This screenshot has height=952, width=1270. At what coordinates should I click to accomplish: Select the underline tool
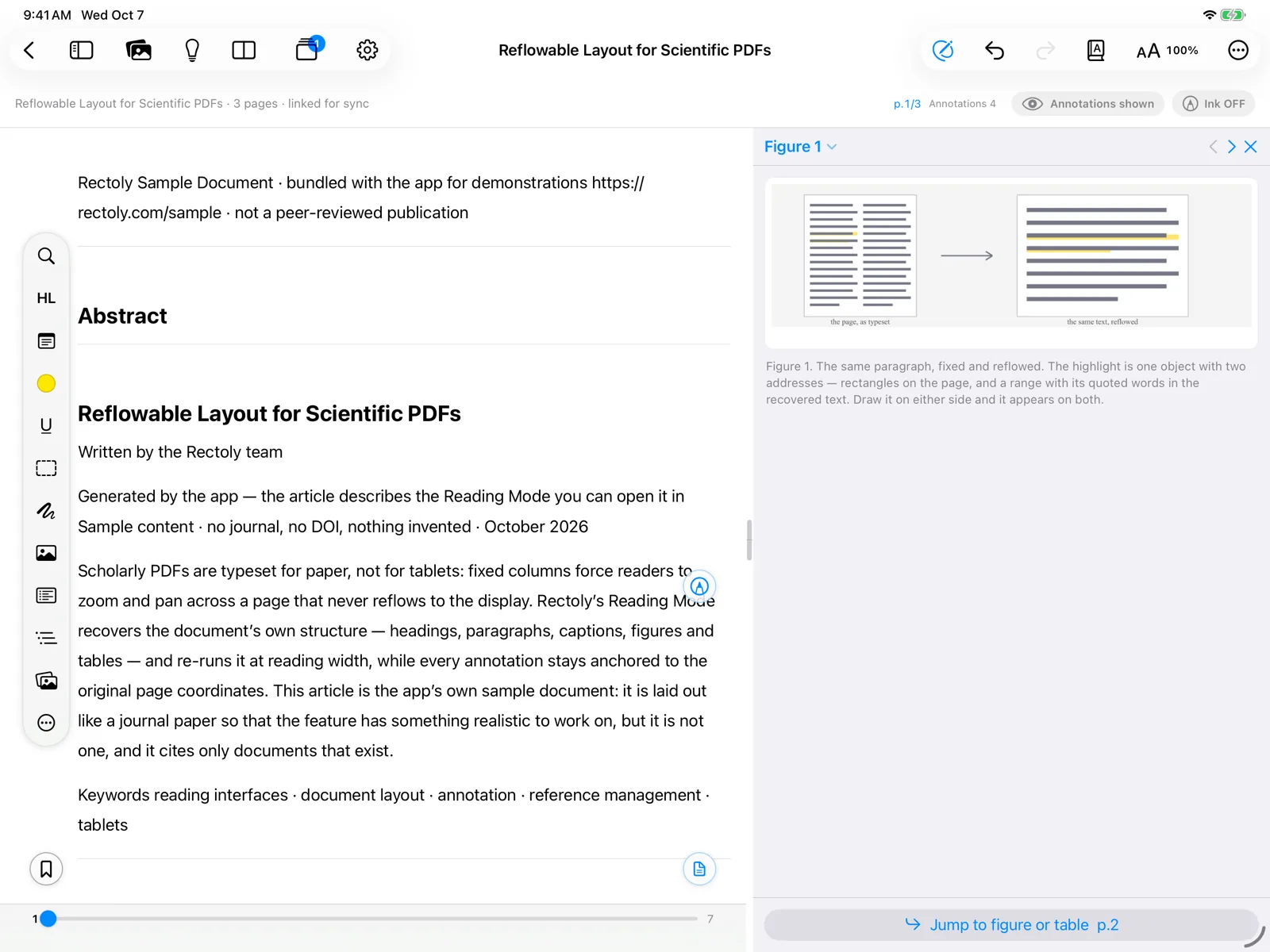[46, 426]
